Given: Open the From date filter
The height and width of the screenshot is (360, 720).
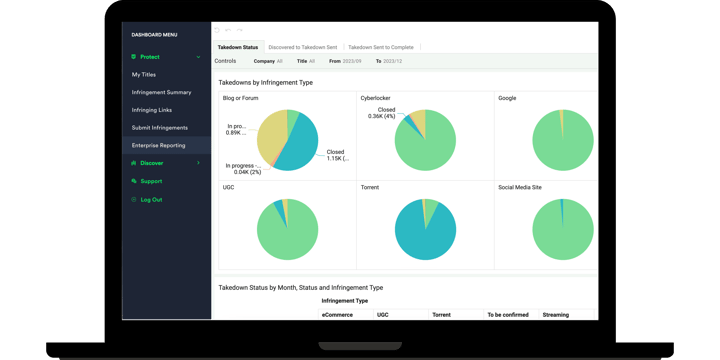Looking at the screenshot, I should coord(345,61).
